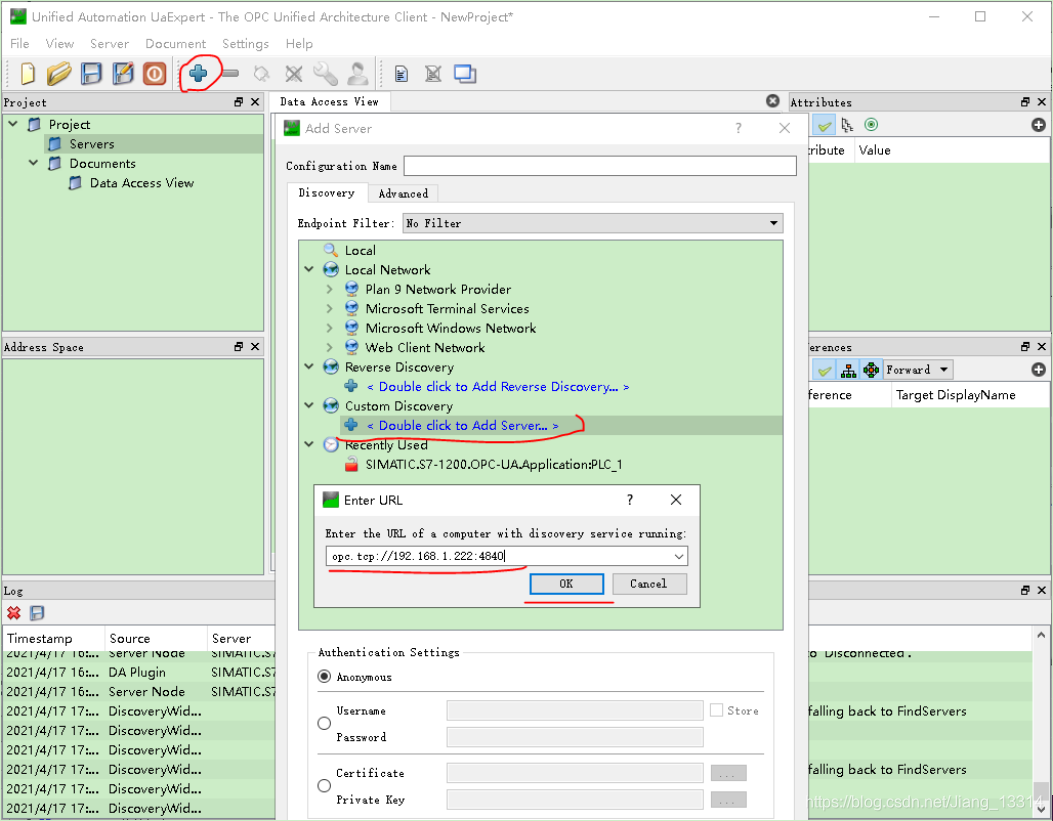Remove server with the minus toolbar icon
Viewport: 1053px width, 821px height.
tap(230, 73)
